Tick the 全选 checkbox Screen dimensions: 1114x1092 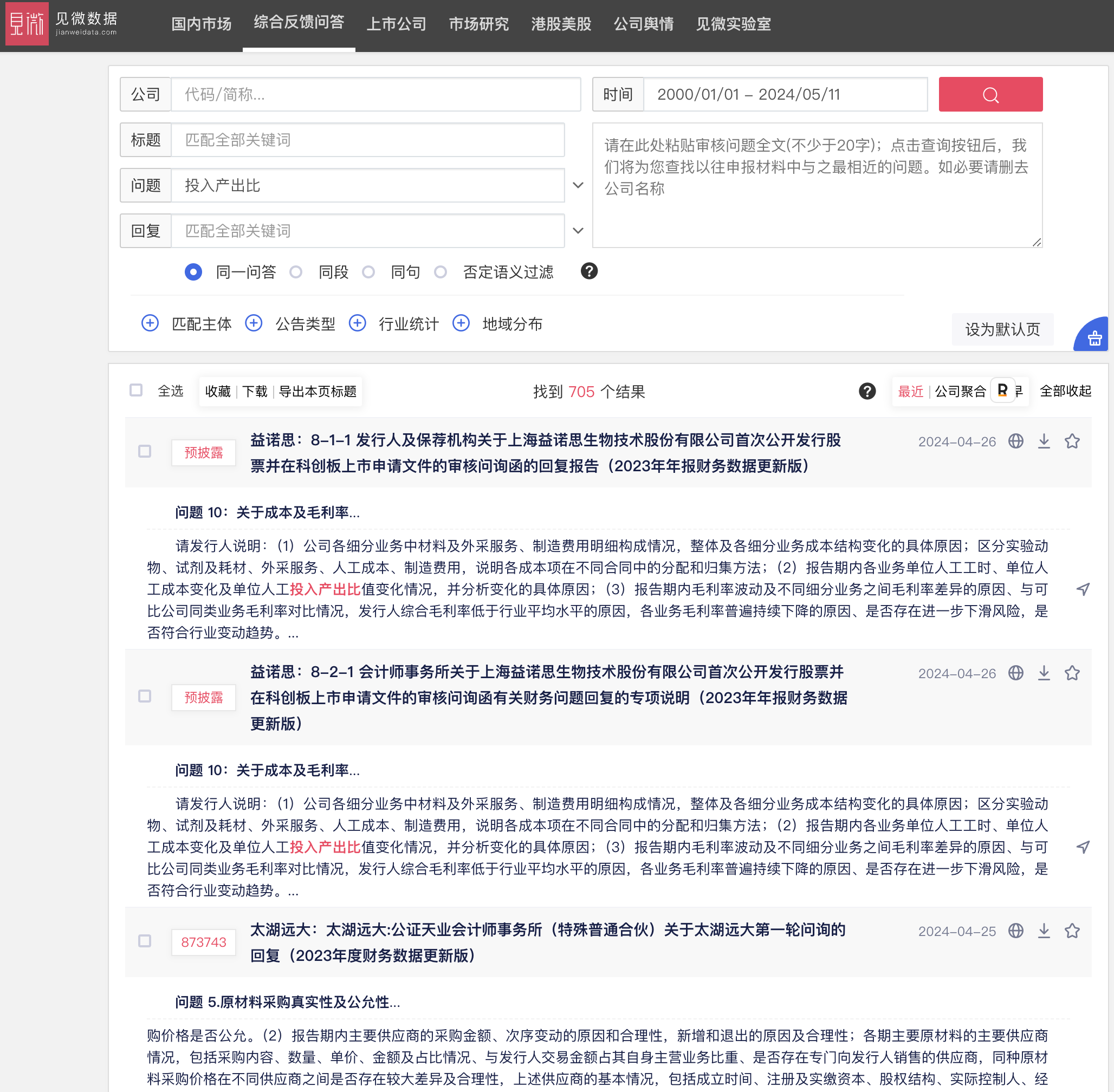pyautogui.click(x=136, y=390)
